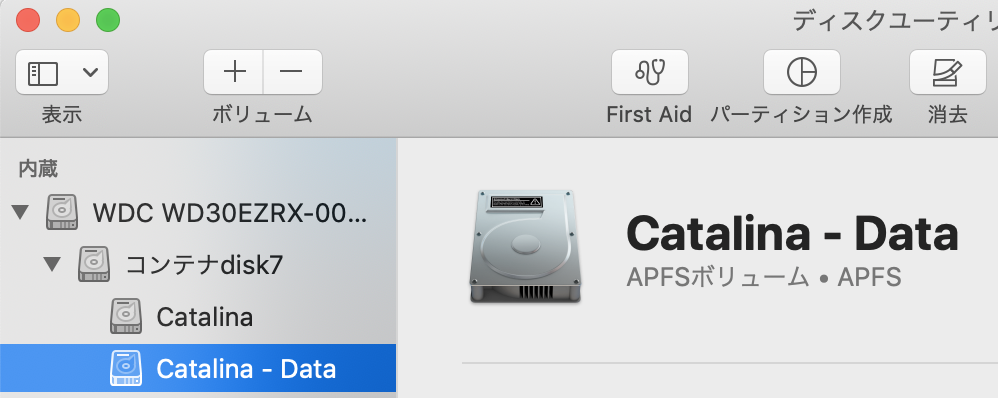This screenshot has height=398, width=998.
Task: Remove a volume with the minus button
Action: click(292, 72)
